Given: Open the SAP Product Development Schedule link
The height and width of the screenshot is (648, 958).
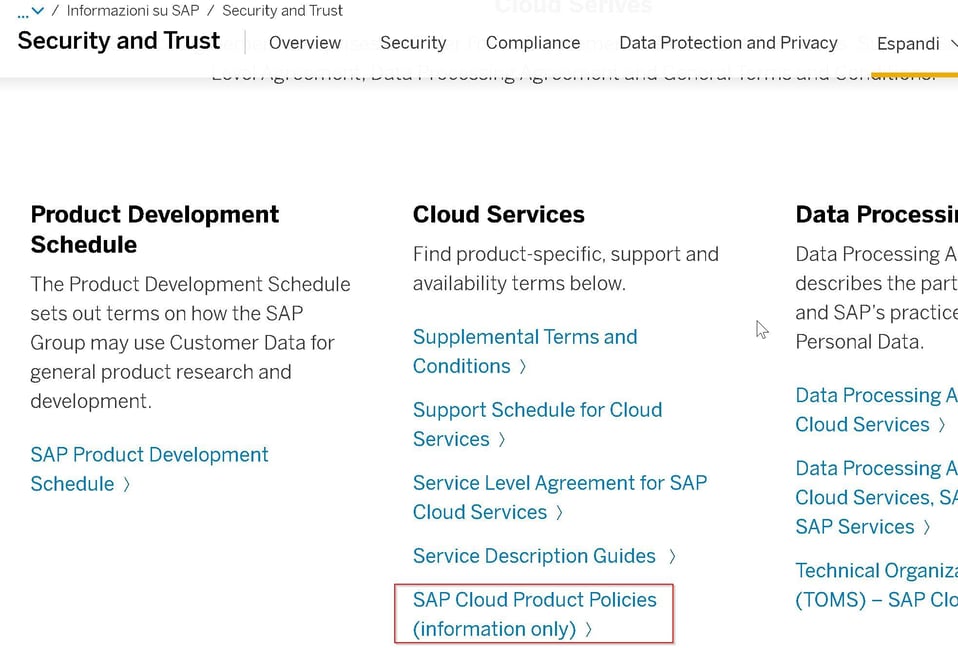Looking at the screenshot, I should click(x=148, y=455).
